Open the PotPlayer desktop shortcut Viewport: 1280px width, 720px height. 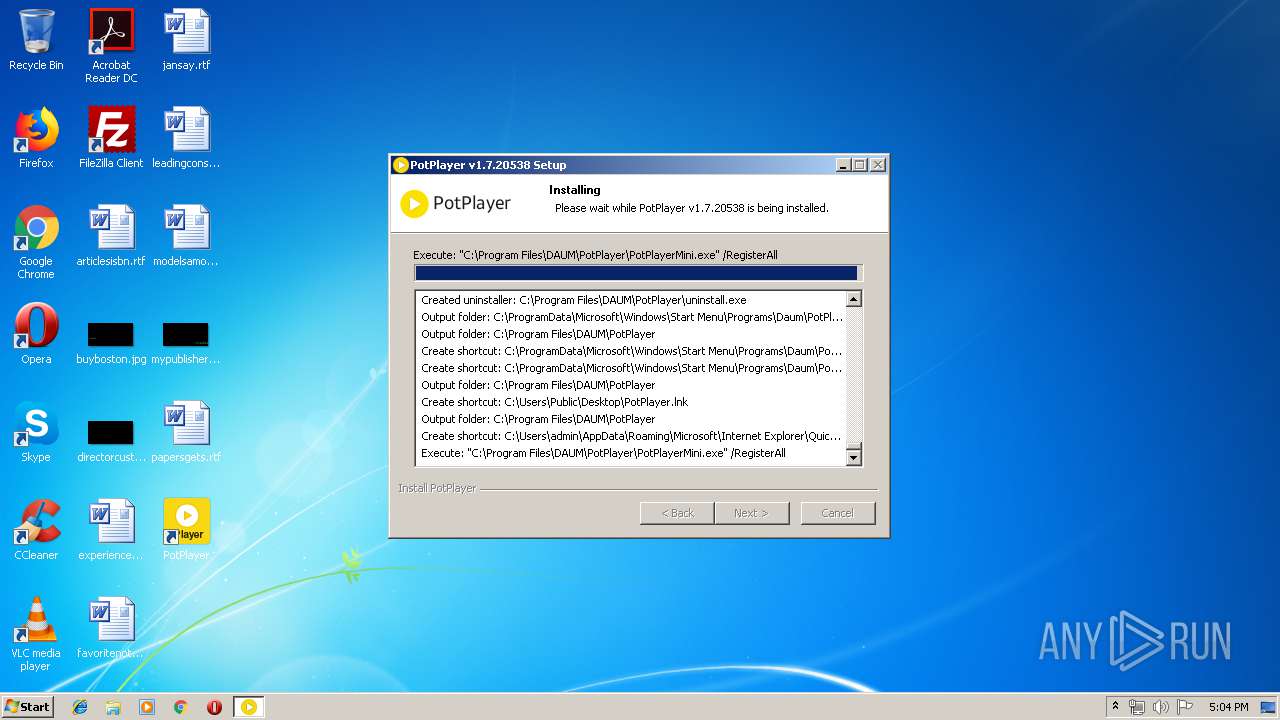click(x=186, y=530)
